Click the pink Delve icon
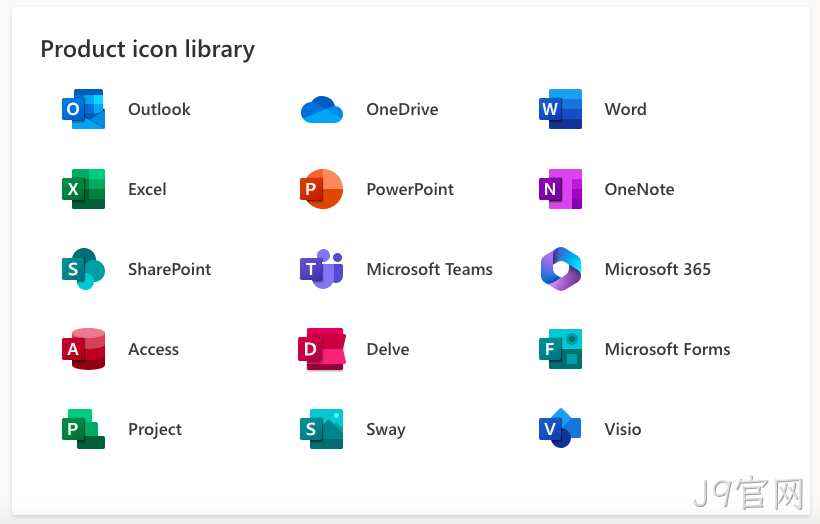Screen dimensions: 820x524 (x=322, y=349)
